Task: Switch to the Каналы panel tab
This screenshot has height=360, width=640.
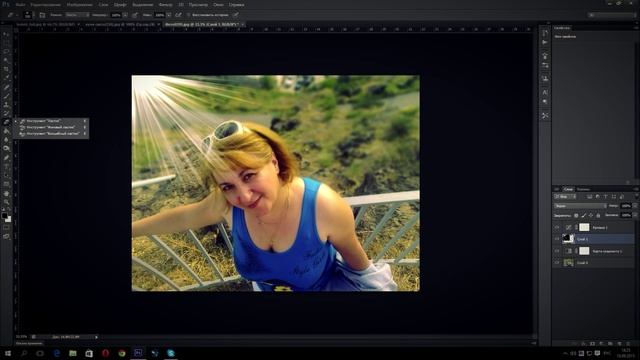Action: tap(583, 189)
